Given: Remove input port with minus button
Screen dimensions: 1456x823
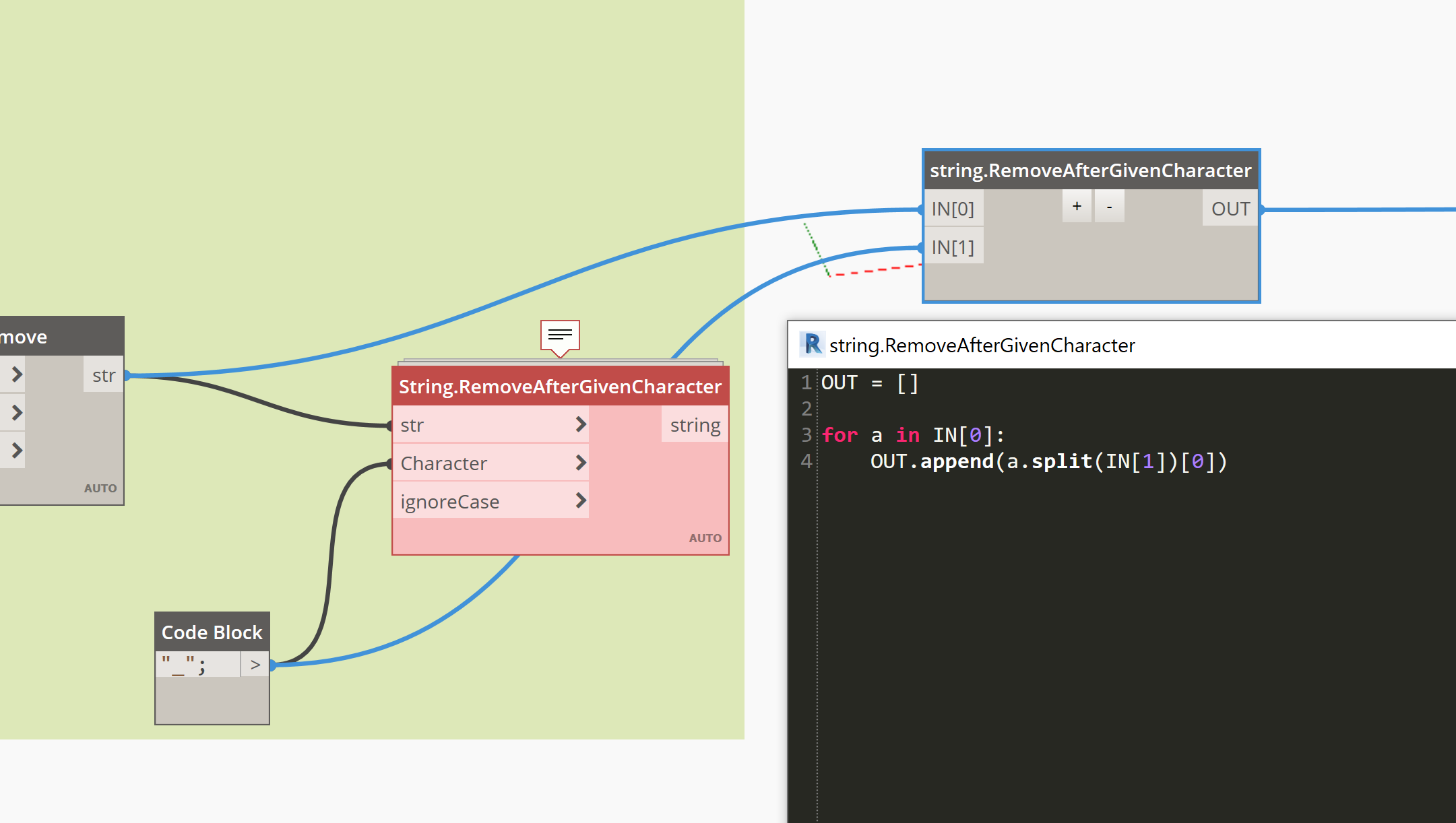Looking at the screenshot, I should [x=1109, y=206].
